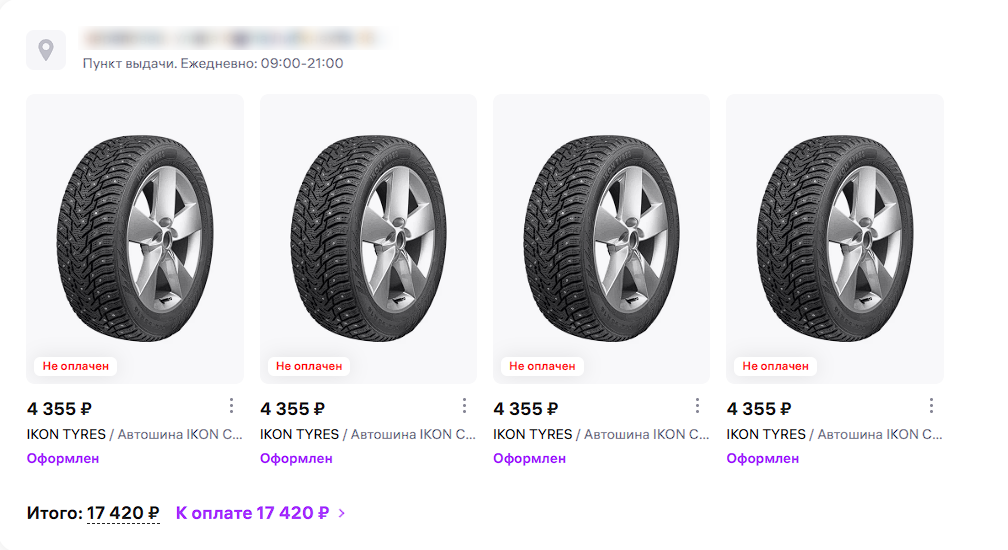Click the arrow next to 'К оплате'
1008x550 pixels.
(342, 514)
